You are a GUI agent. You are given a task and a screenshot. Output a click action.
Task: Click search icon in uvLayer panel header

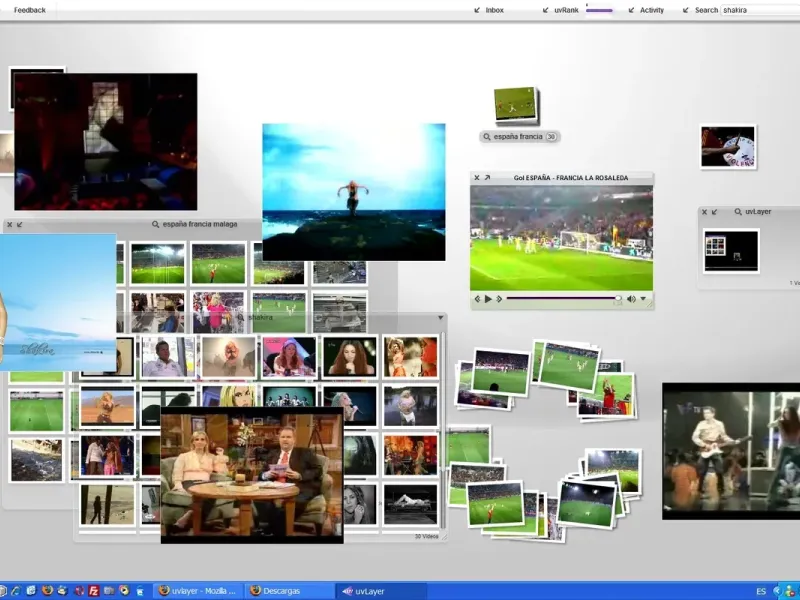point(737,212)
